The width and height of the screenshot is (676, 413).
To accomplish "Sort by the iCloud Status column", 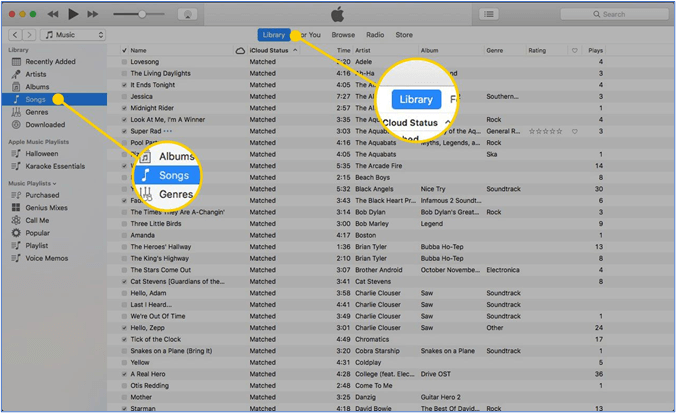I will 268,49.
